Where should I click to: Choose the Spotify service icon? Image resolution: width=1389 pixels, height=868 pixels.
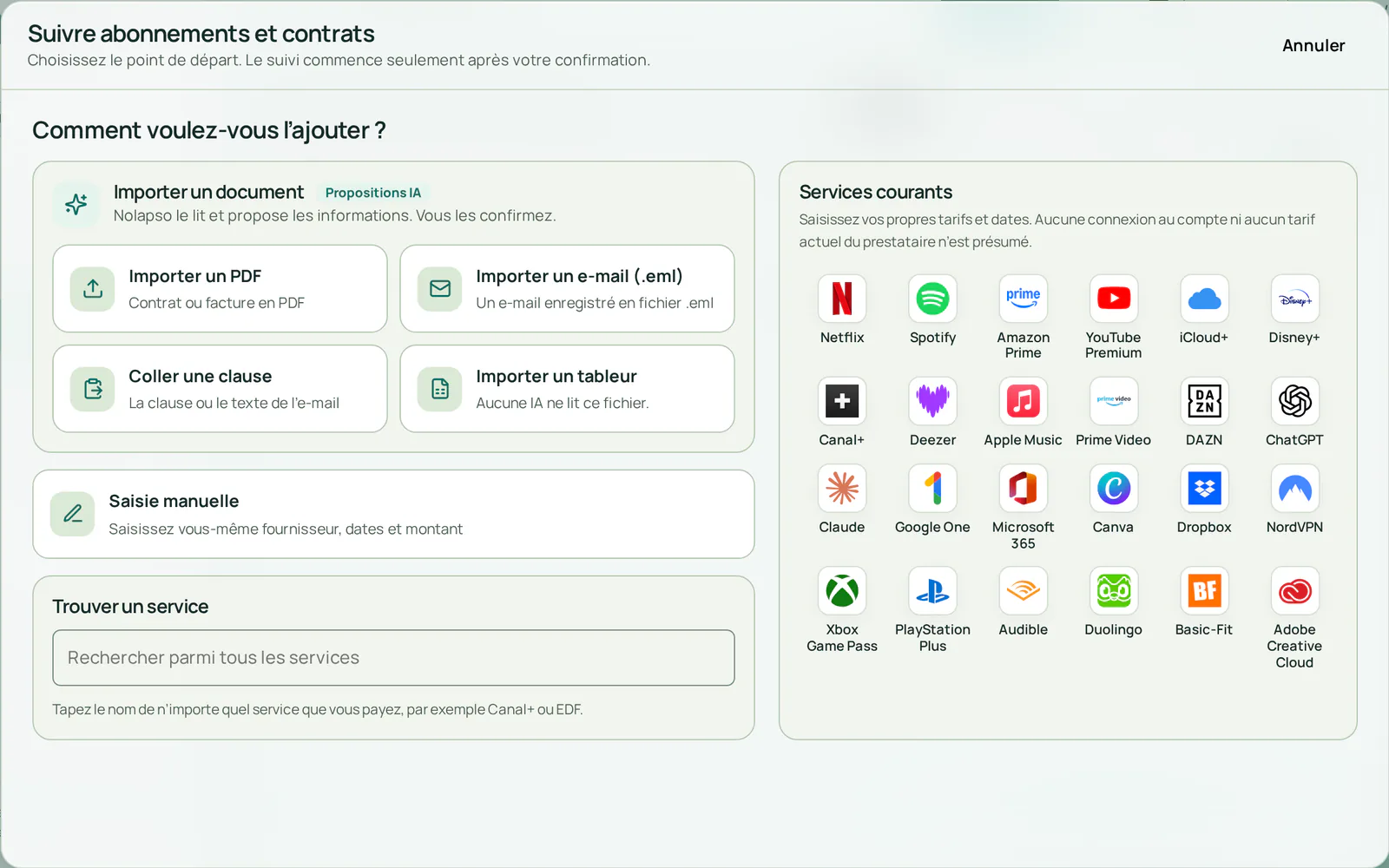point(932,299)
